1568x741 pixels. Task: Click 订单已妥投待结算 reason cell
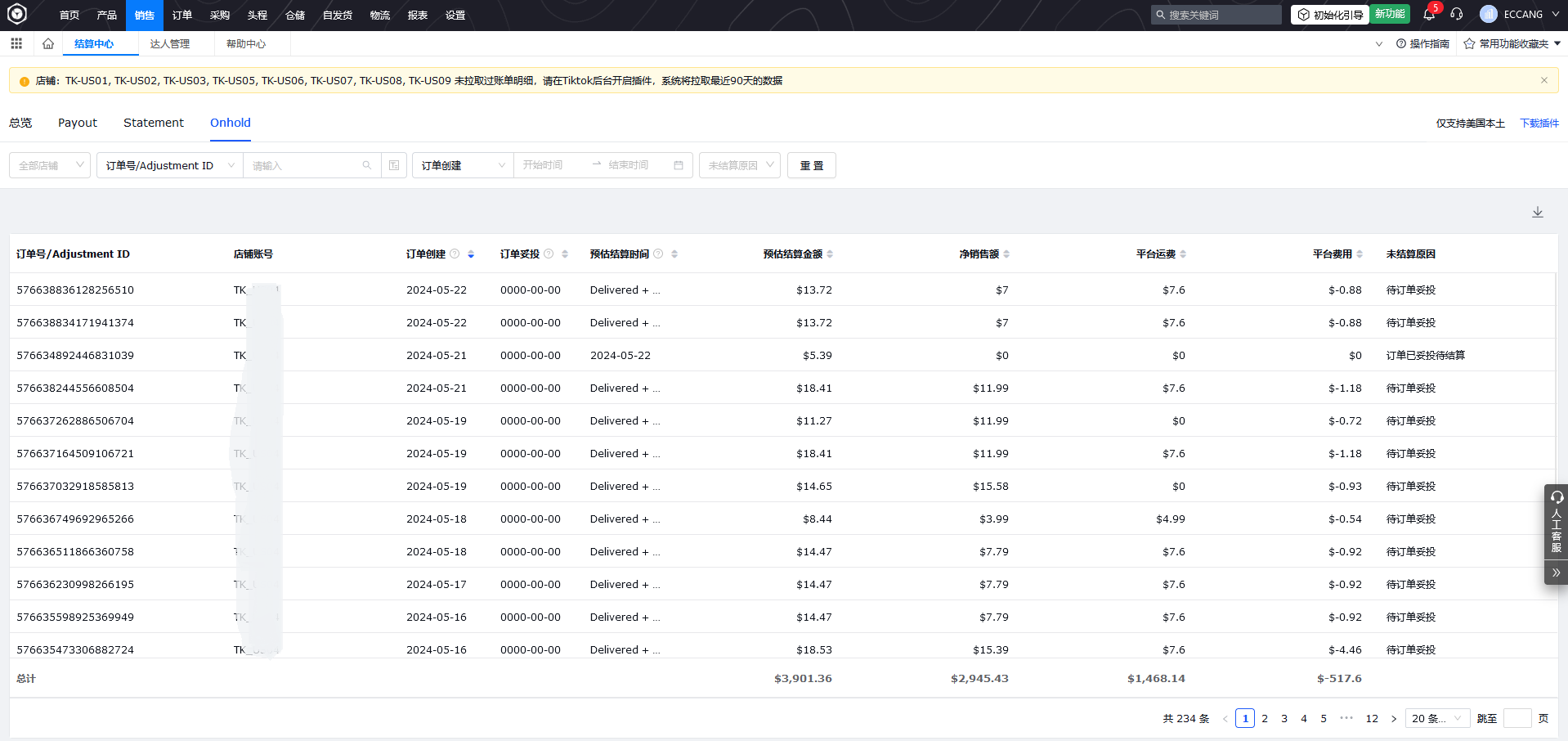(x=1426, y=356)
